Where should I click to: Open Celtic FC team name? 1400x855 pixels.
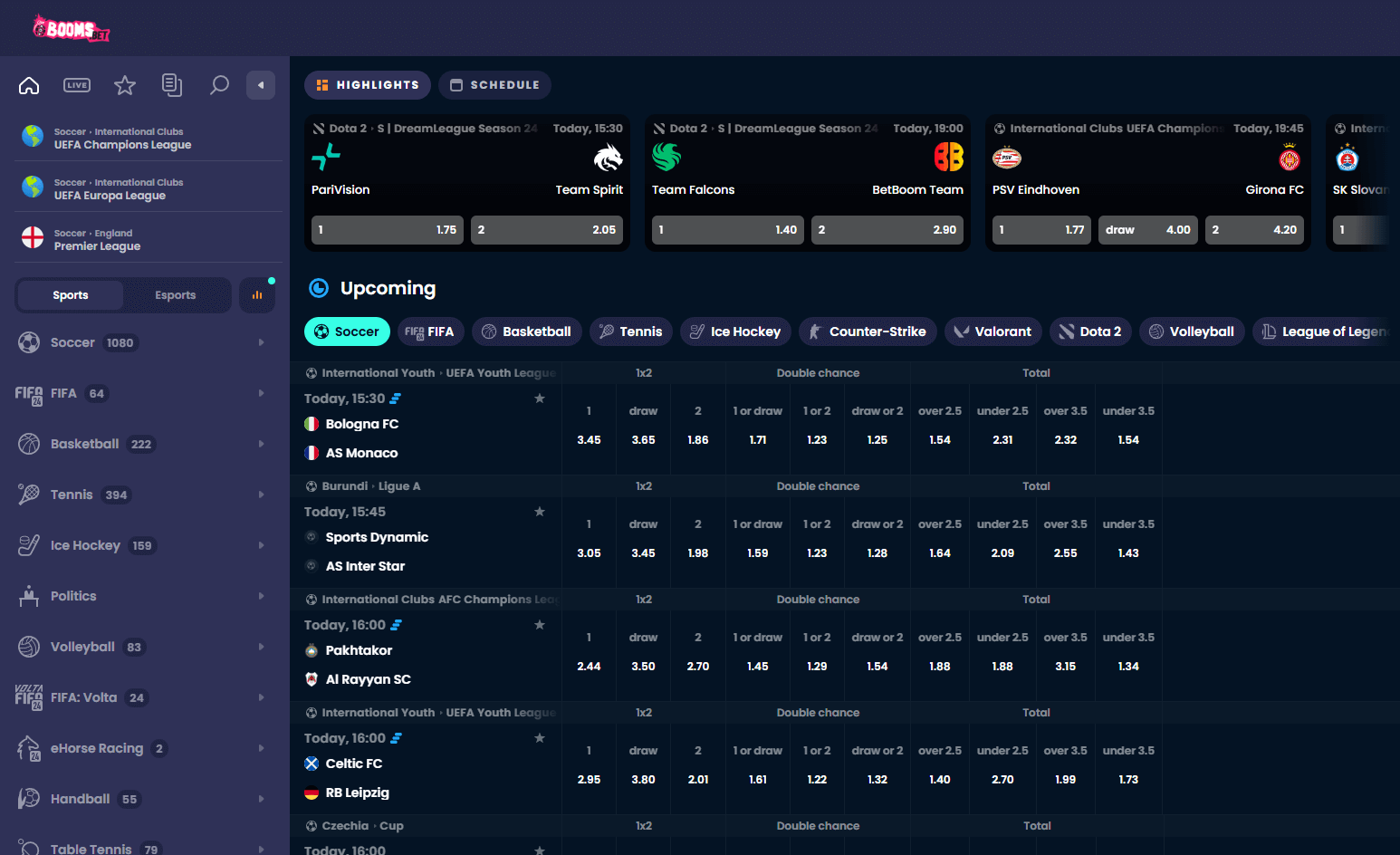(354, 764)
